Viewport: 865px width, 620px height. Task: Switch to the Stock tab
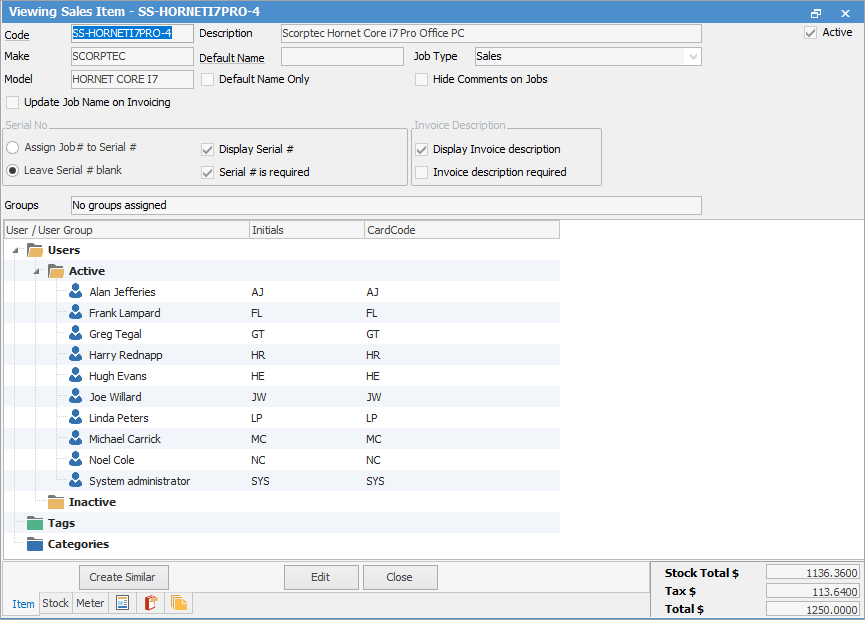point(56,603)
